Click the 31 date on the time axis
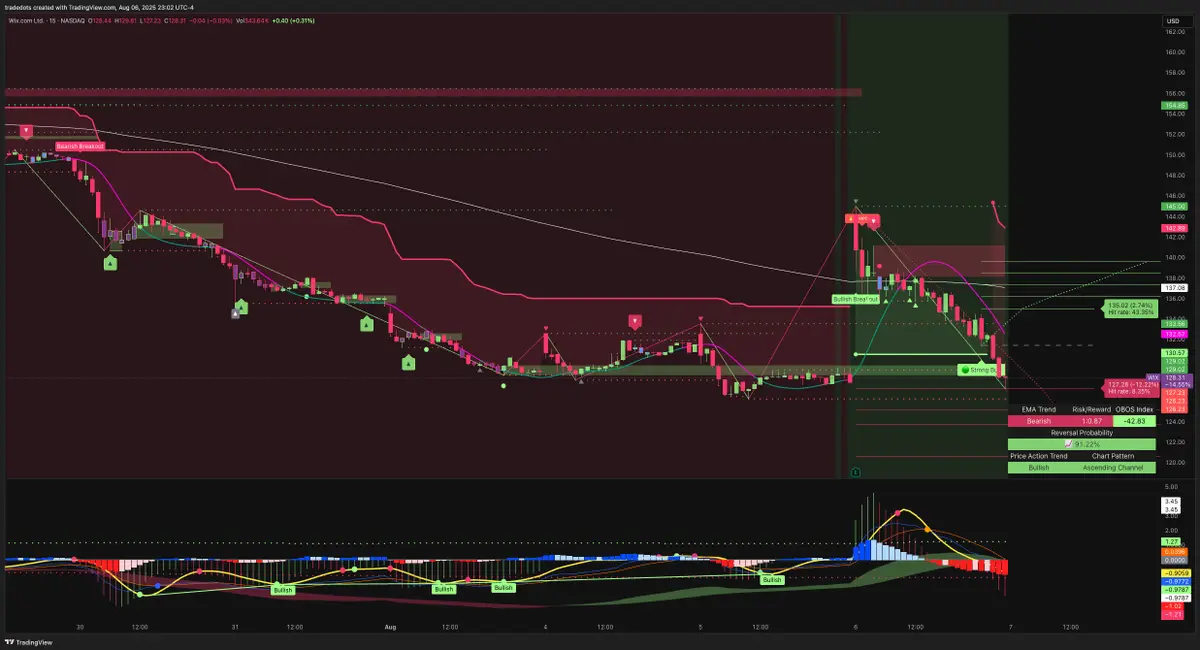 [235, 628]
